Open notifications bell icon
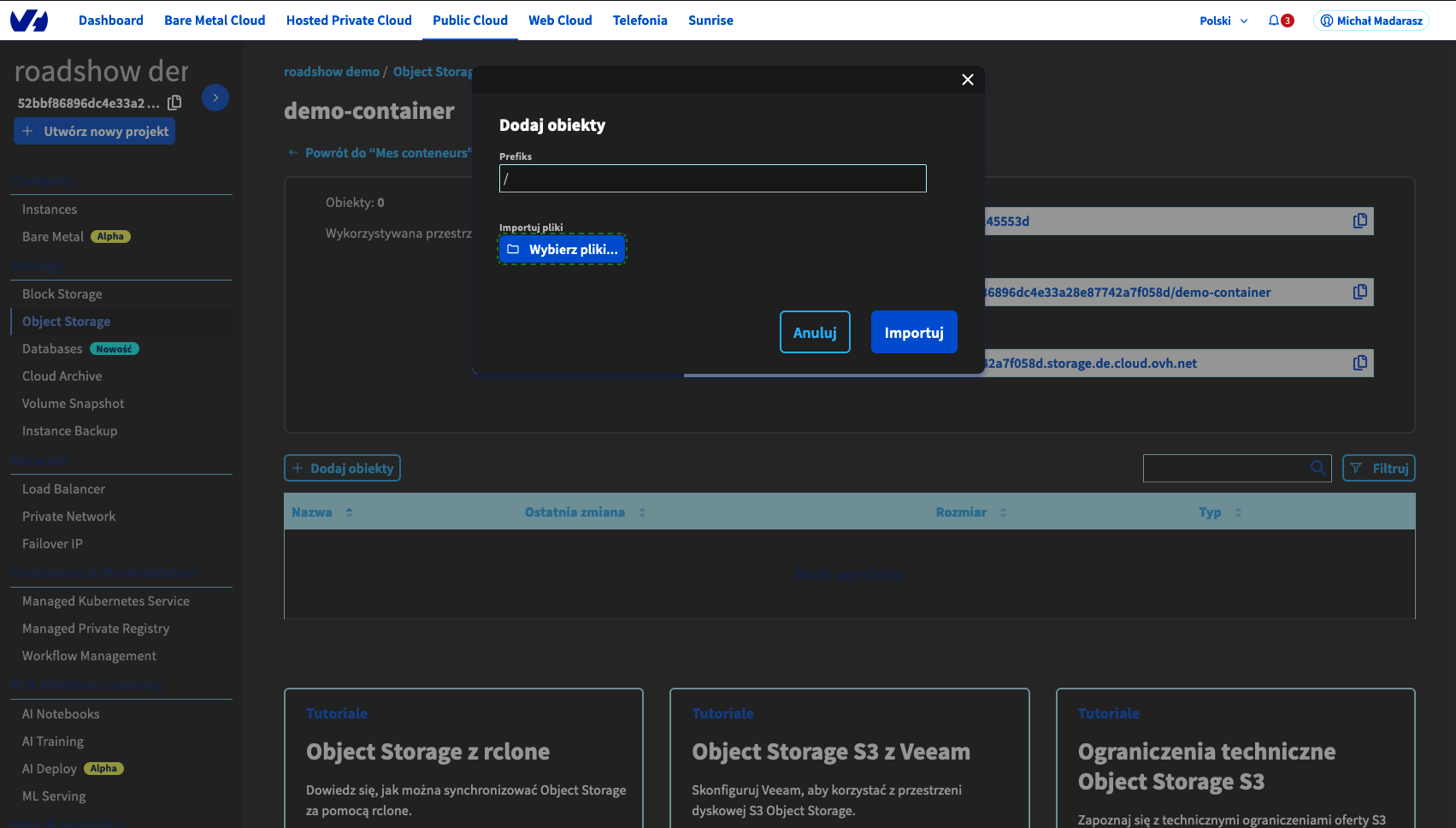 (1274, 21)
